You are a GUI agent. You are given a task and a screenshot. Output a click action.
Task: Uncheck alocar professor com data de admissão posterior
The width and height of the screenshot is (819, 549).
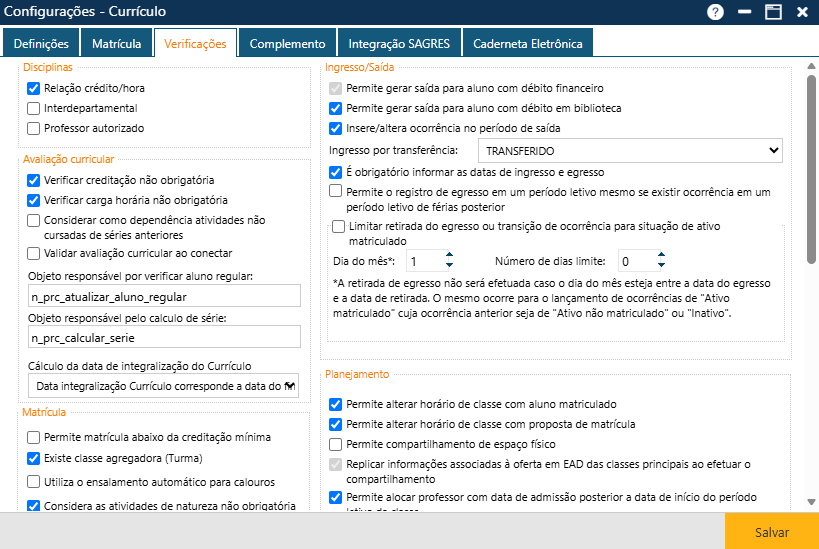click(335, 497)
